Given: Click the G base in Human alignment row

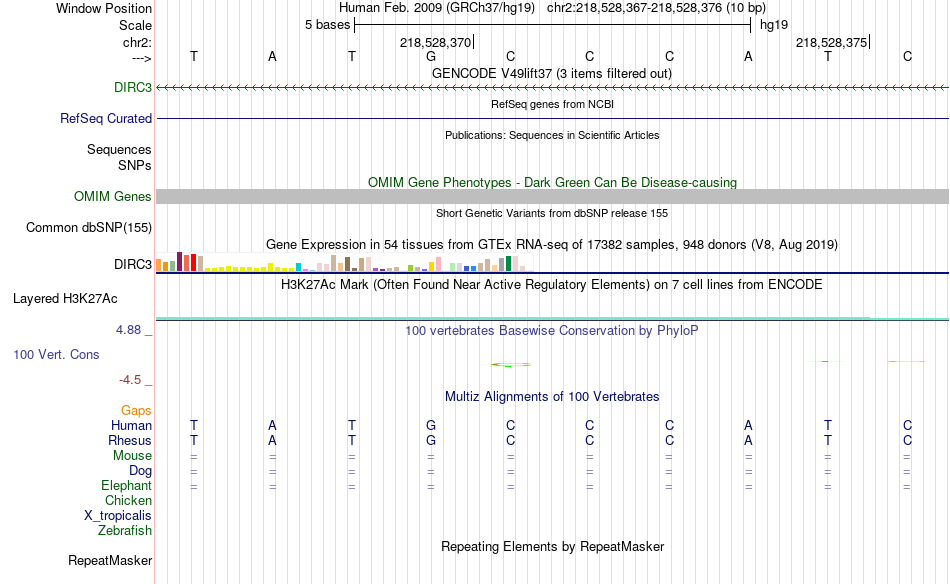Looking at the screenshot, I should [431, 425].
